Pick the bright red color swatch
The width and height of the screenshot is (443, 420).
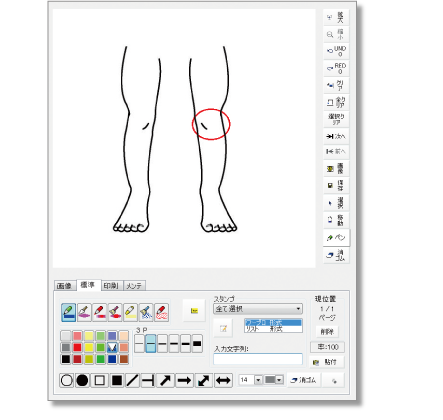pyautogui.click(x=77, y=348)
